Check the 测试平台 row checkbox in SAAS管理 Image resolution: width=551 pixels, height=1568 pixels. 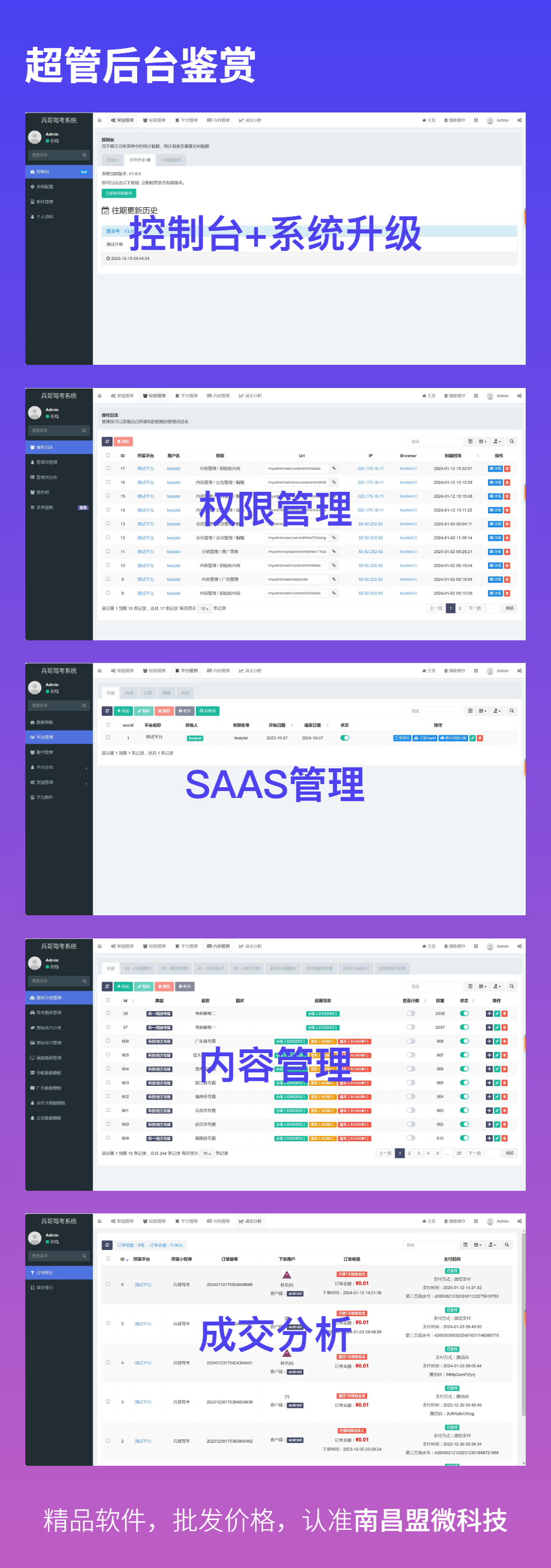point(108,737)
